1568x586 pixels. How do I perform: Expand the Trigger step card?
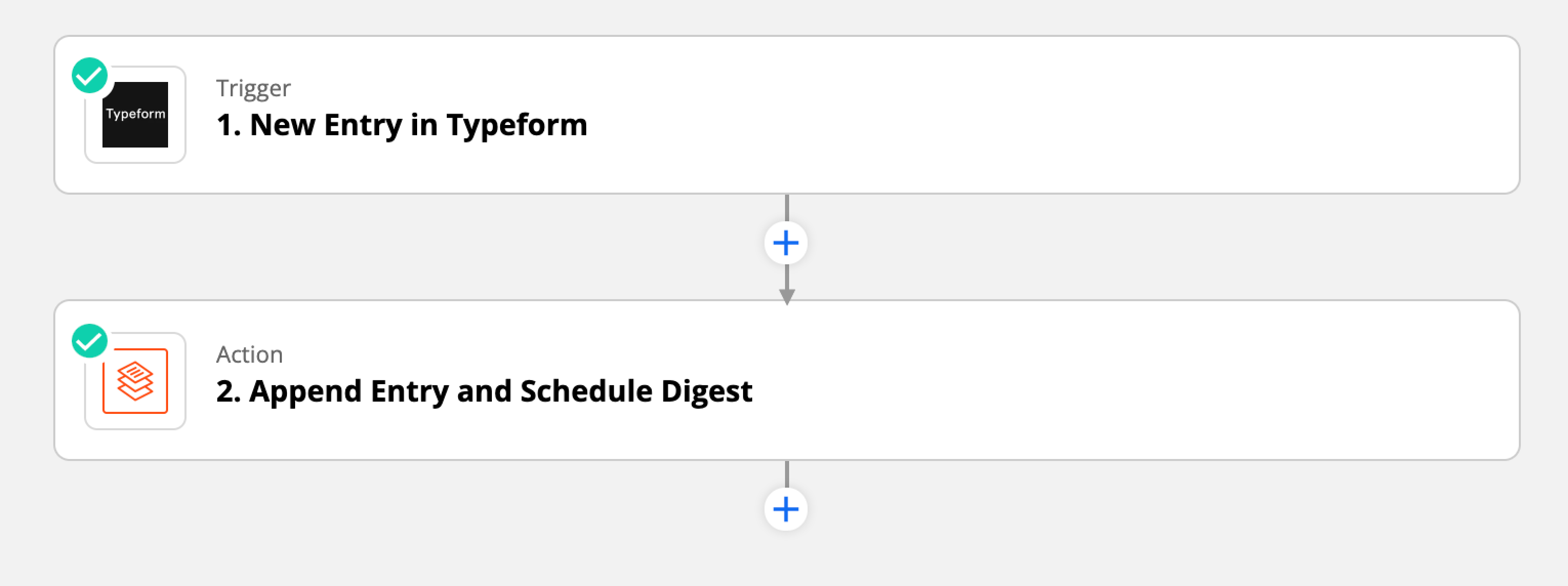click(787, 115)
